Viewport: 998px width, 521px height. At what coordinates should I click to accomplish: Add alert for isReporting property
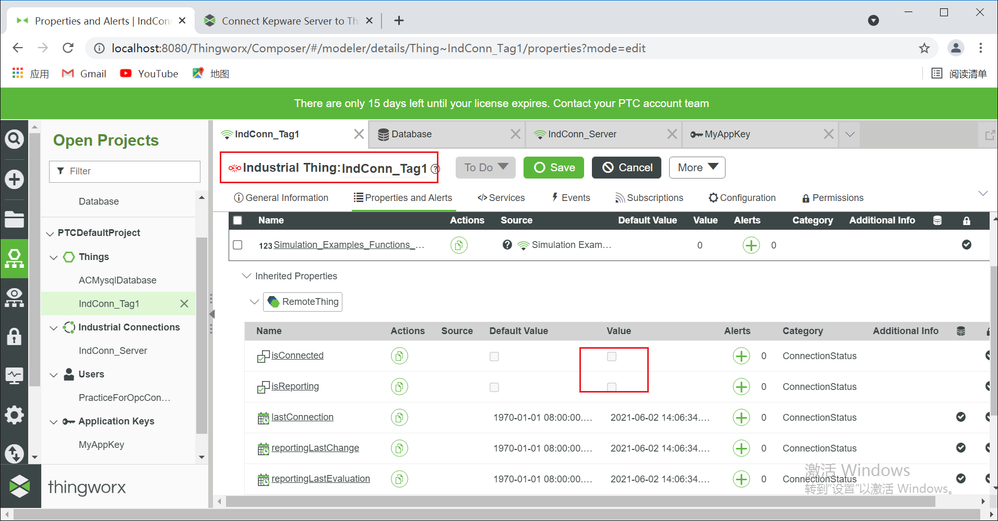click(x=741, y=386)
